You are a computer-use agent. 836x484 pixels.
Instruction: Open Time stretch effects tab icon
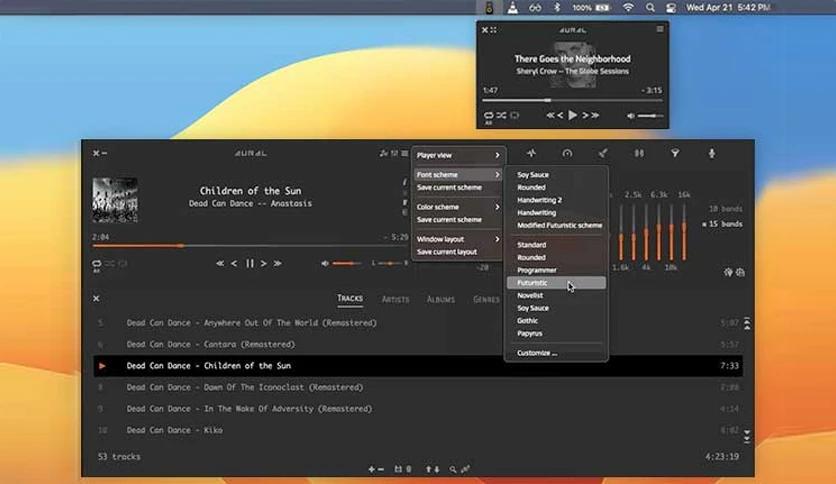click(567, 154)
